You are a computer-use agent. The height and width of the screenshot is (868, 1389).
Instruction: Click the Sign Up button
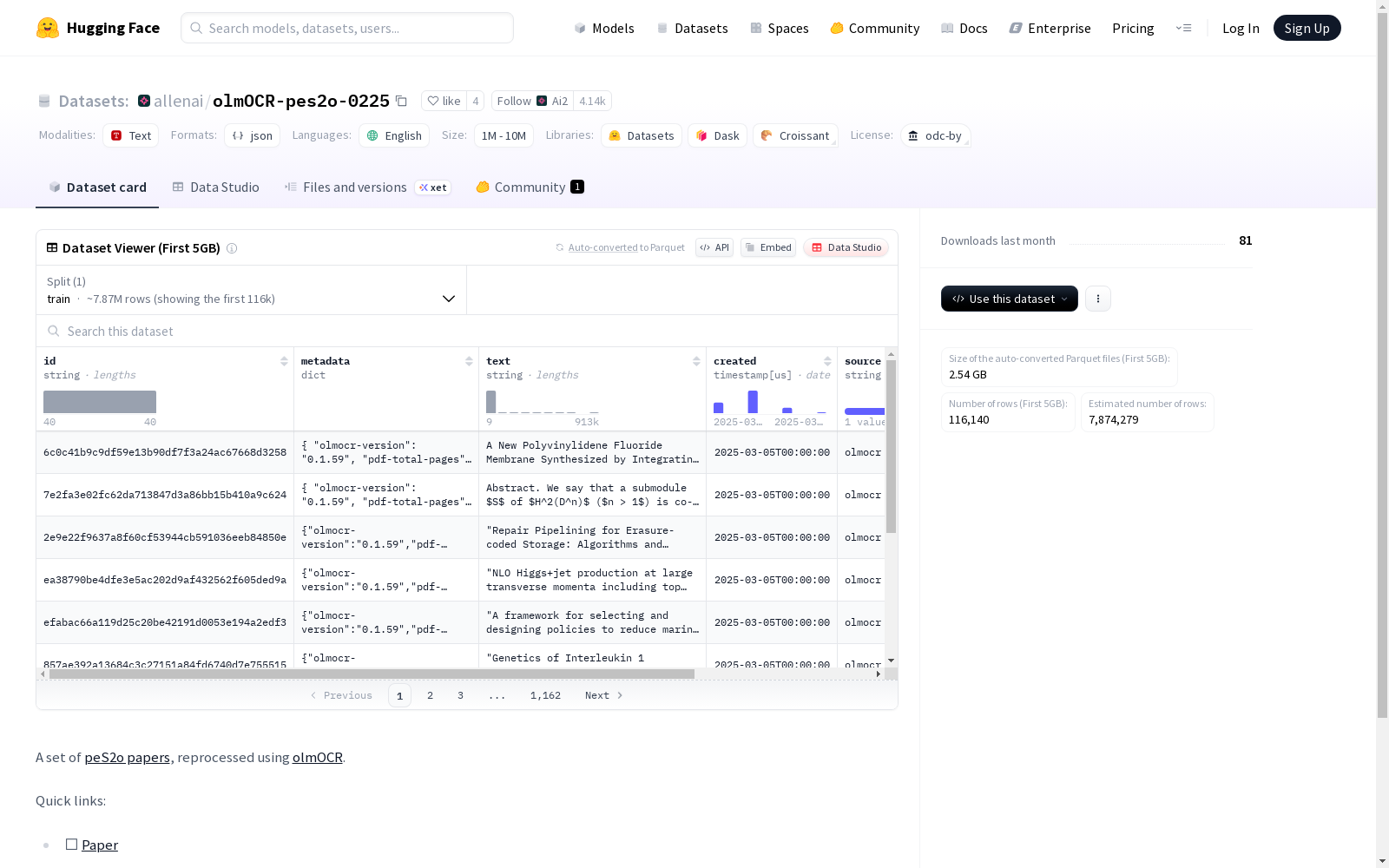1307,28
